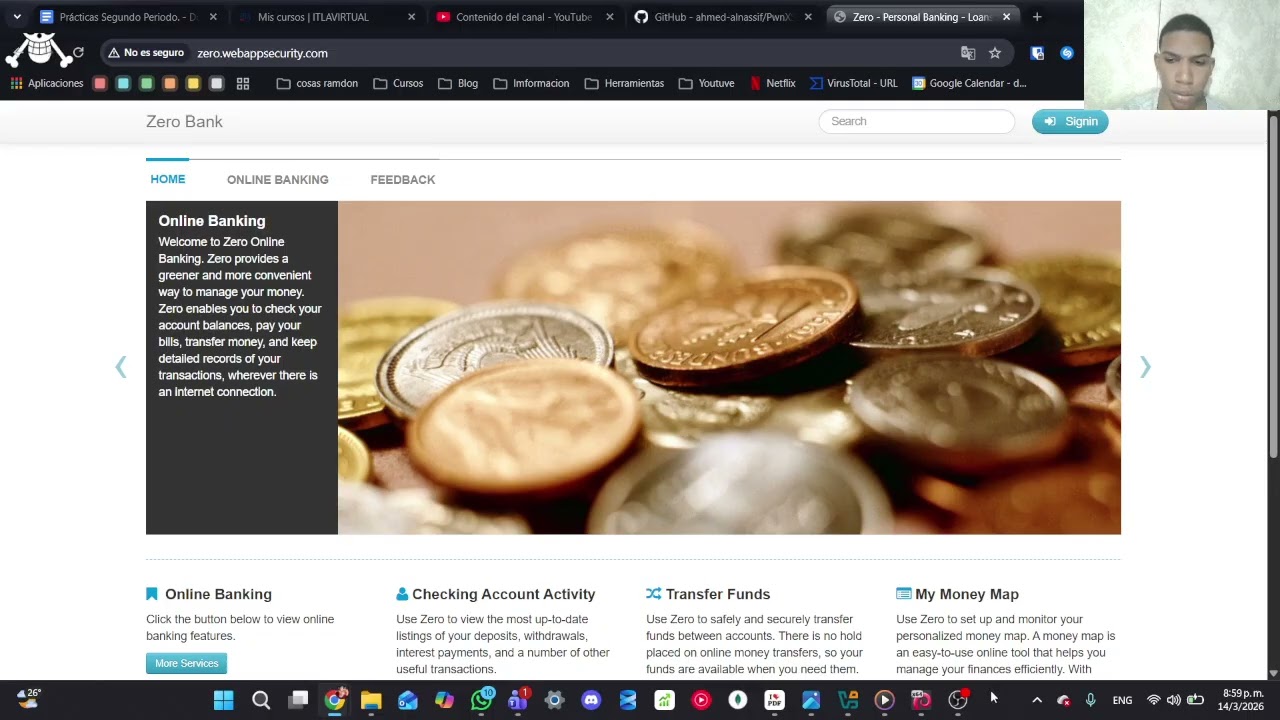Switch to Prácticas Segundo Periodo browser tab
This screenshot has height=720, width=1280.
(128, 17)
